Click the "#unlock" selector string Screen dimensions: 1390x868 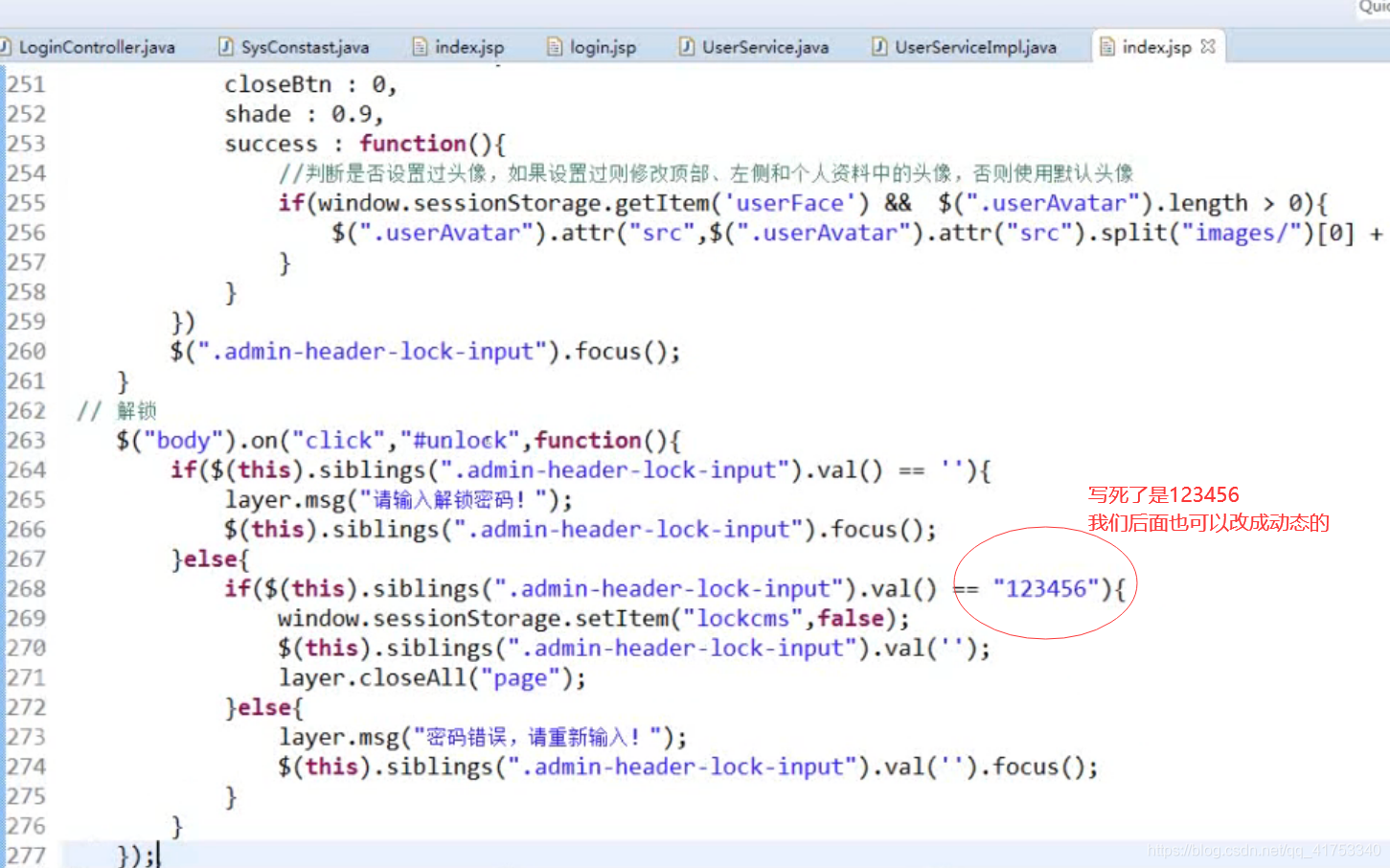coord(460,441)
